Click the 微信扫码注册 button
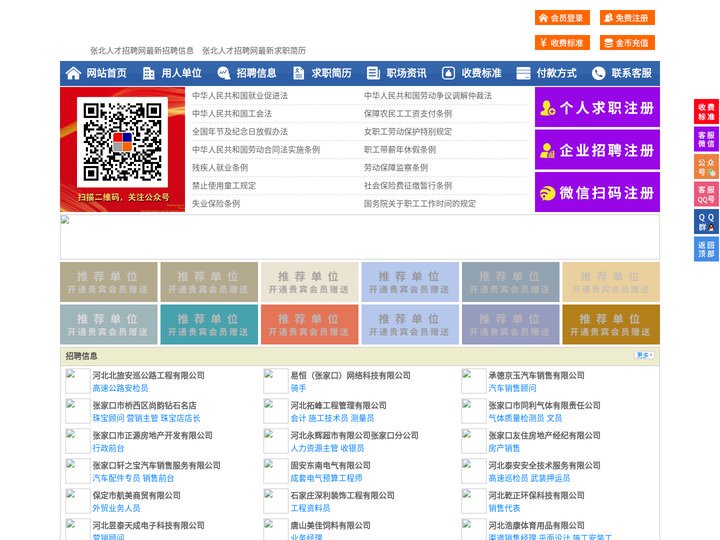This screenshot has height=540, width=720. click(x=597, y=192)
